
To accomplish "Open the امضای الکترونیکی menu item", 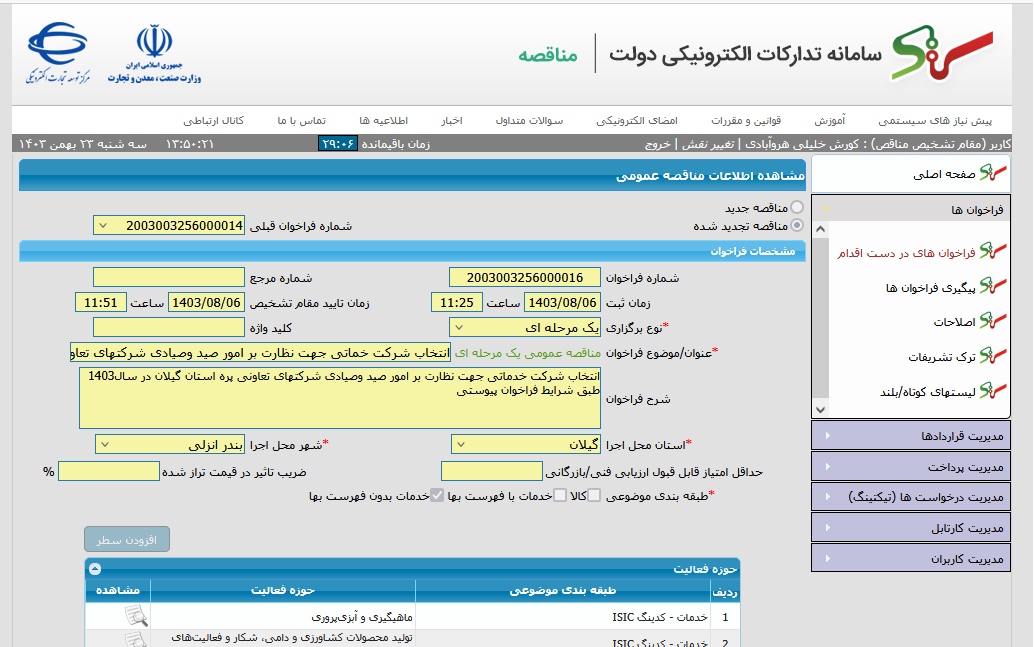I will (x=637, y=121).
